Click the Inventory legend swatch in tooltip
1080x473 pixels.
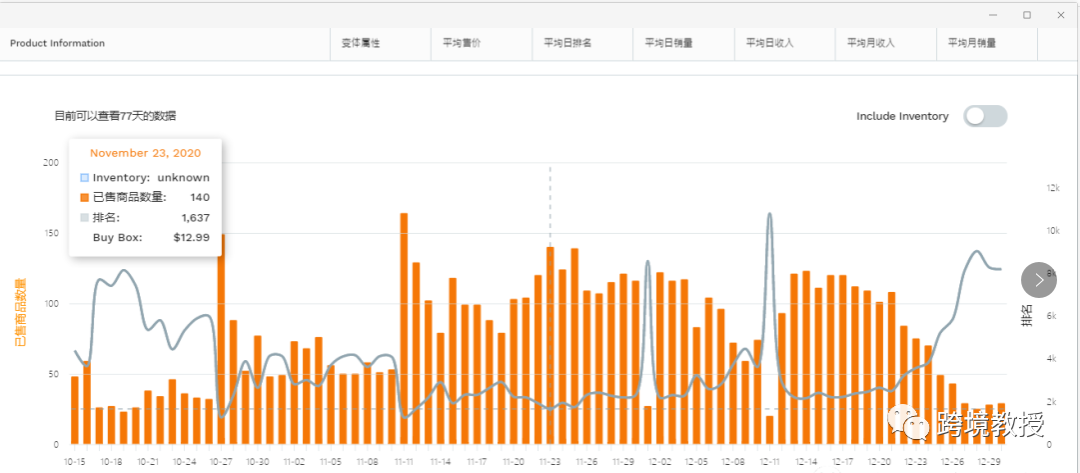(84, 178)
